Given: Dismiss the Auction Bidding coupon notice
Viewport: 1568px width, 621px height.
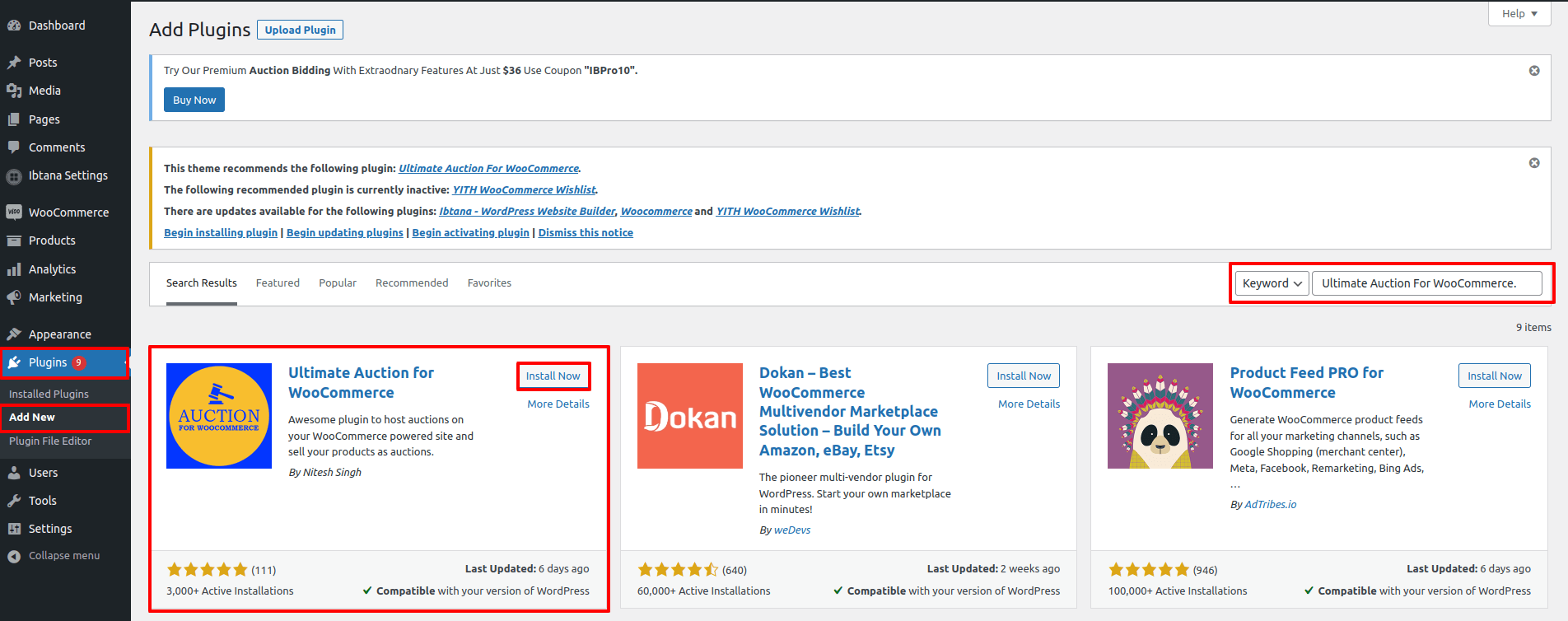Looking at the screenshot, I should (x=1534, y=71).
